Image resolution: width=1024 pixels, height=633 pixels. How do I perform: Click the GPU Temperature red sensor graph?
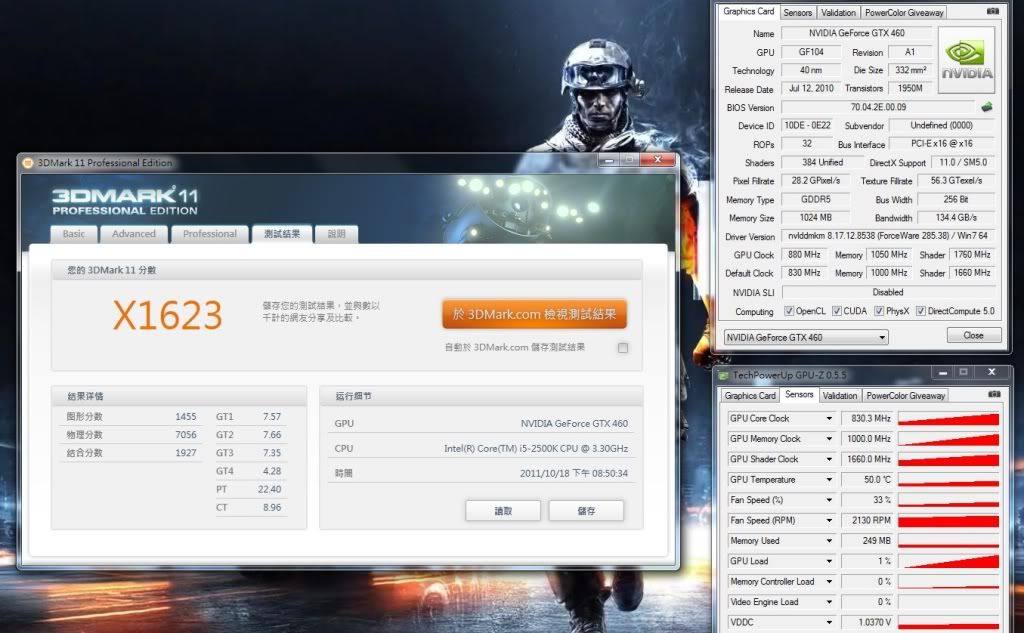tap(948, 479)
